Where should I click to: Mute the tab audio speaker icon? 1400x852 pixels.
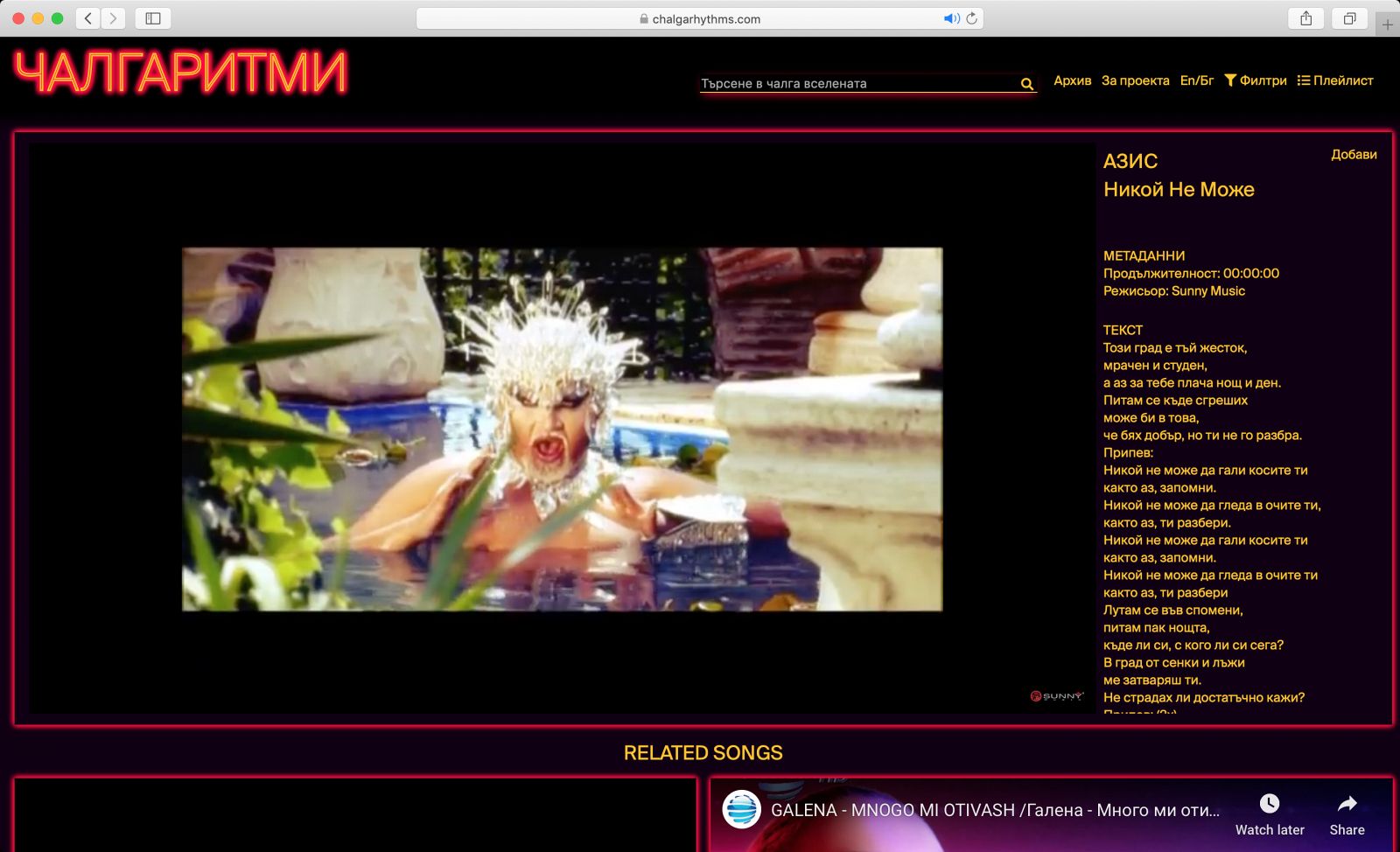point(951,18)
